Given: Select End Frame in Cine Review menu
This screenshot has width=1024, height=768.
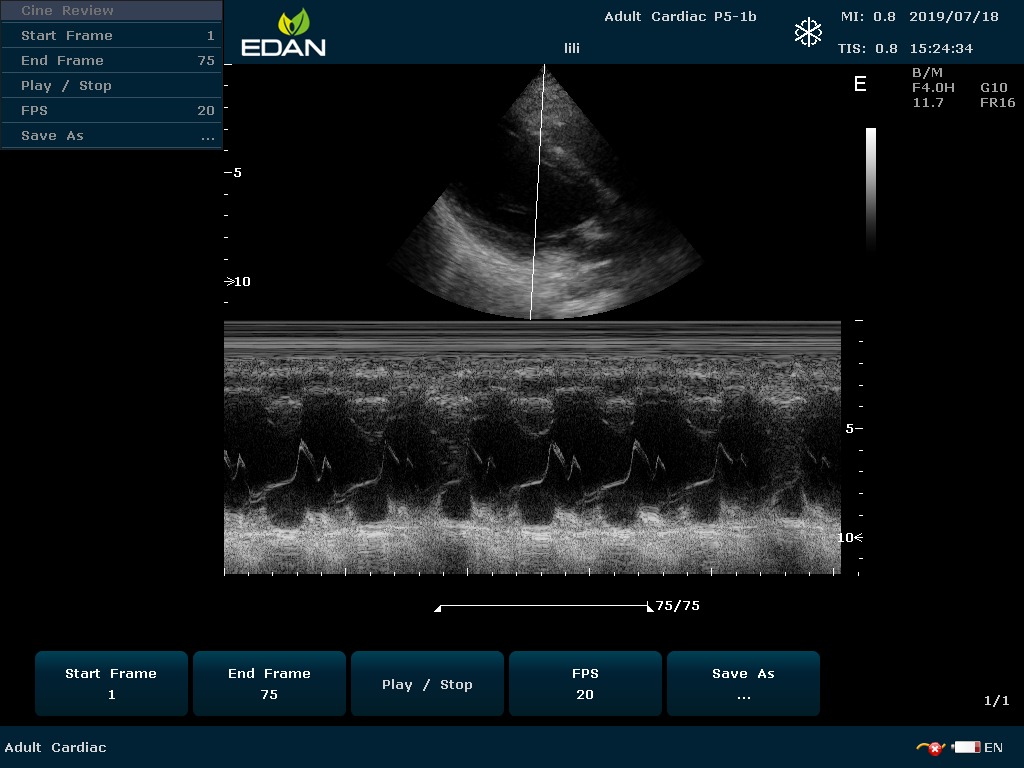Looking at the screenshot, I should click(x=111, y=61).
